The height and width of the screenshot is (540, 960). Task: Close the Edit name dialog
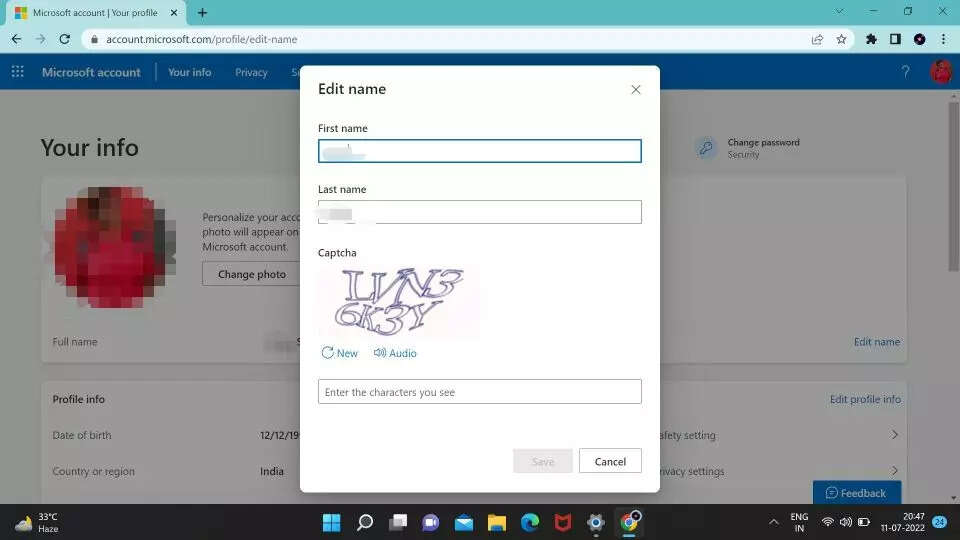635,90
